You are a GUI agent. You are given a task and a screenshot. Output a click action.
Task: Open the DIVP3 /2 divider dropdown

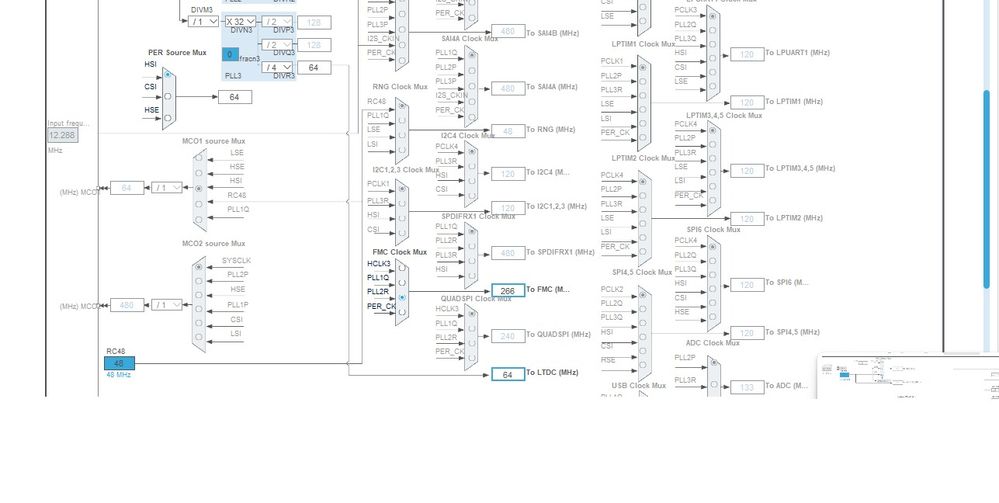pos(278,22)
